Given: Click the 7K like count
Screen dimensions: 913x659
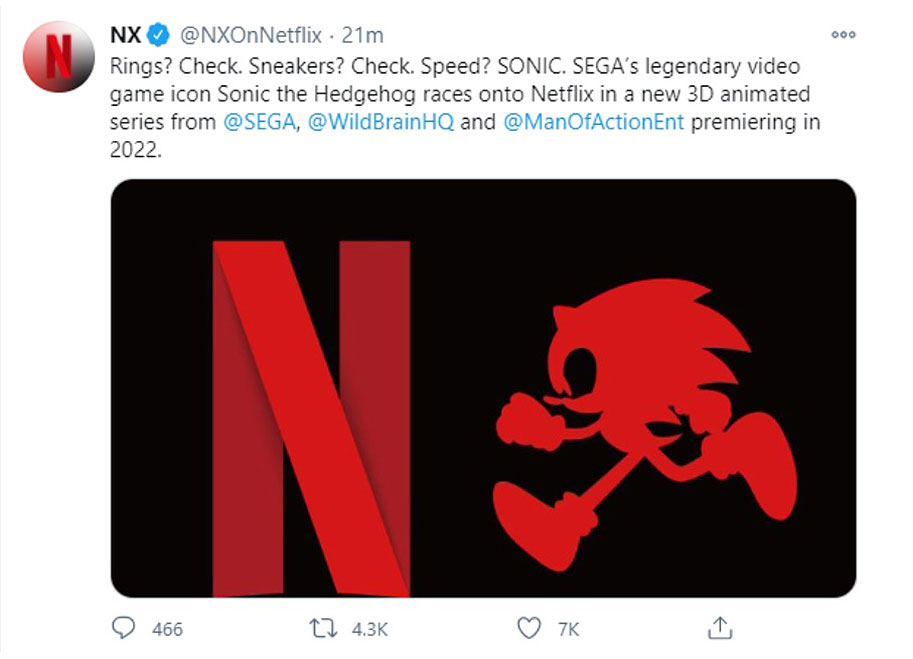Looking at the screenshot, I should [x=568, y=629].
